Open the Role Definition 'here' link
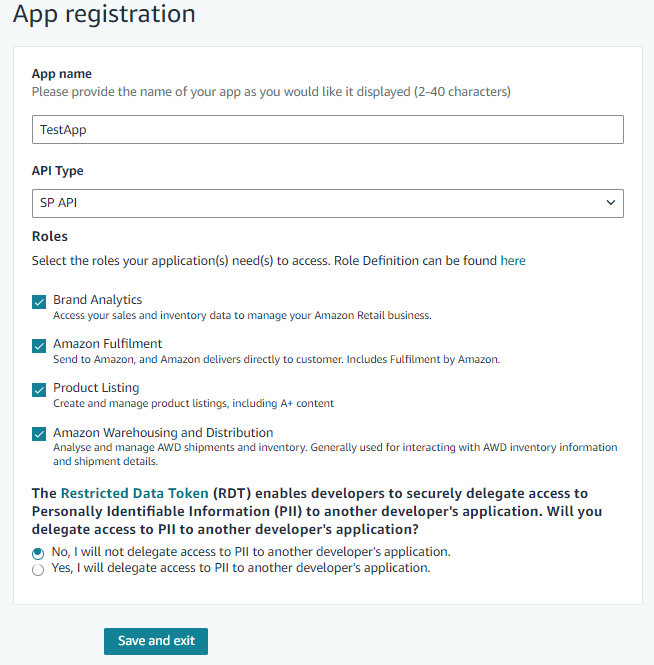The width and height of the screenshot is (654, 665). coord(513,261)
